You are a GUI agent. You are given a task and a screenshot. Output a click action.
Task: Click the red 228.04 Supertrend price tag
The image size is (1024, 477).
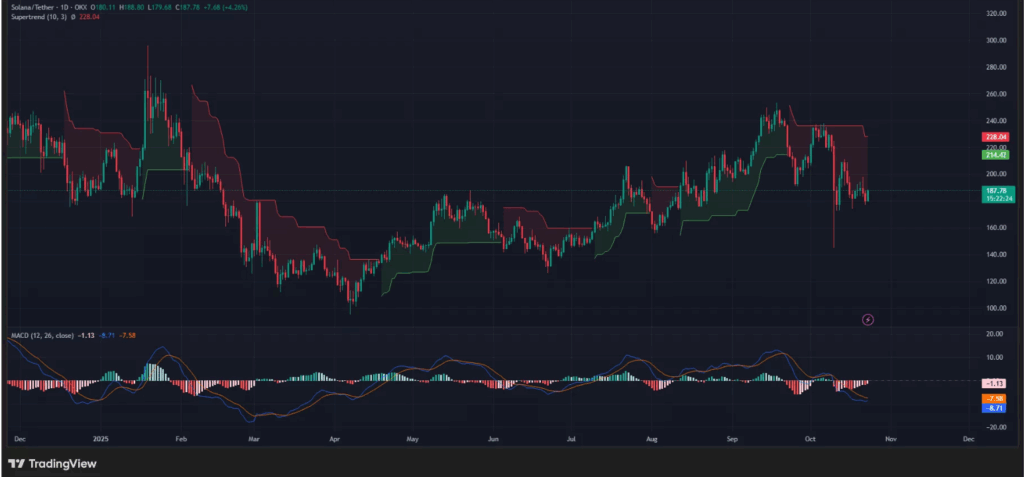(x=995, y=137)
